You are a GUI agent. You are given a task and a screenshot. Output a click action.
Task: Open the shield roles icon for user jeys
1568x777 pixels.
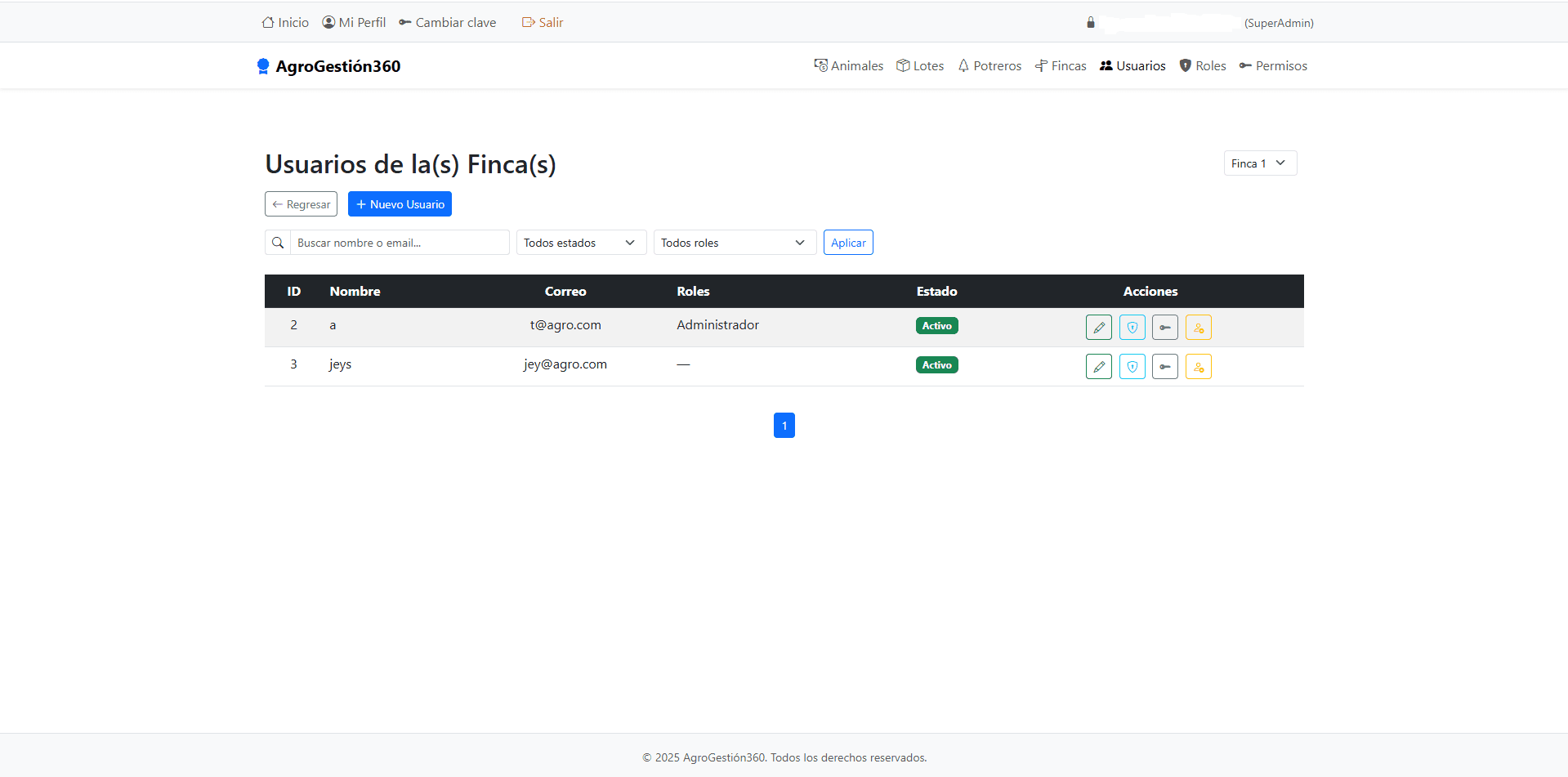(1132, 366)
